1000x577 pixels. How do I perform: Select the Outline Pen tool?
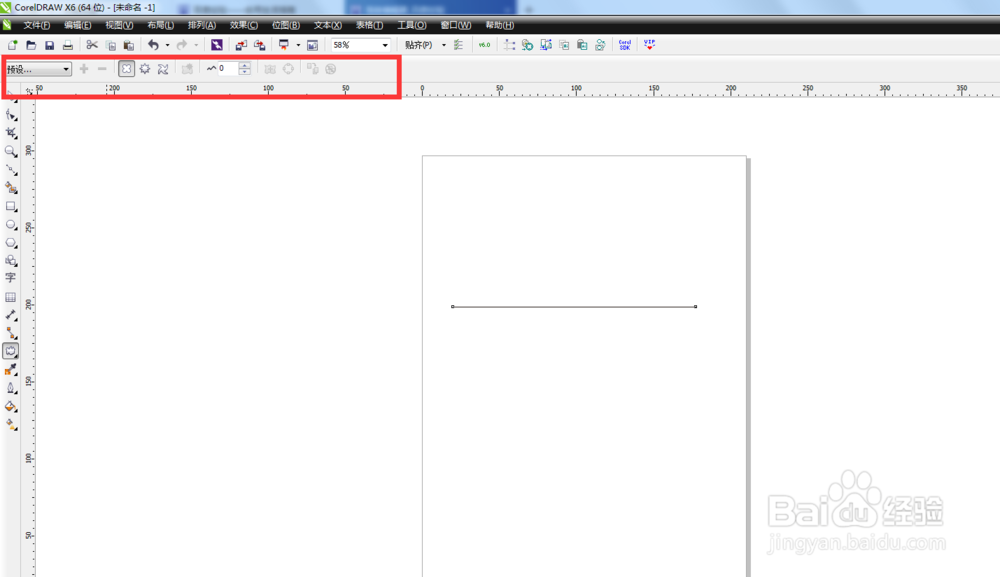[11, 388]
